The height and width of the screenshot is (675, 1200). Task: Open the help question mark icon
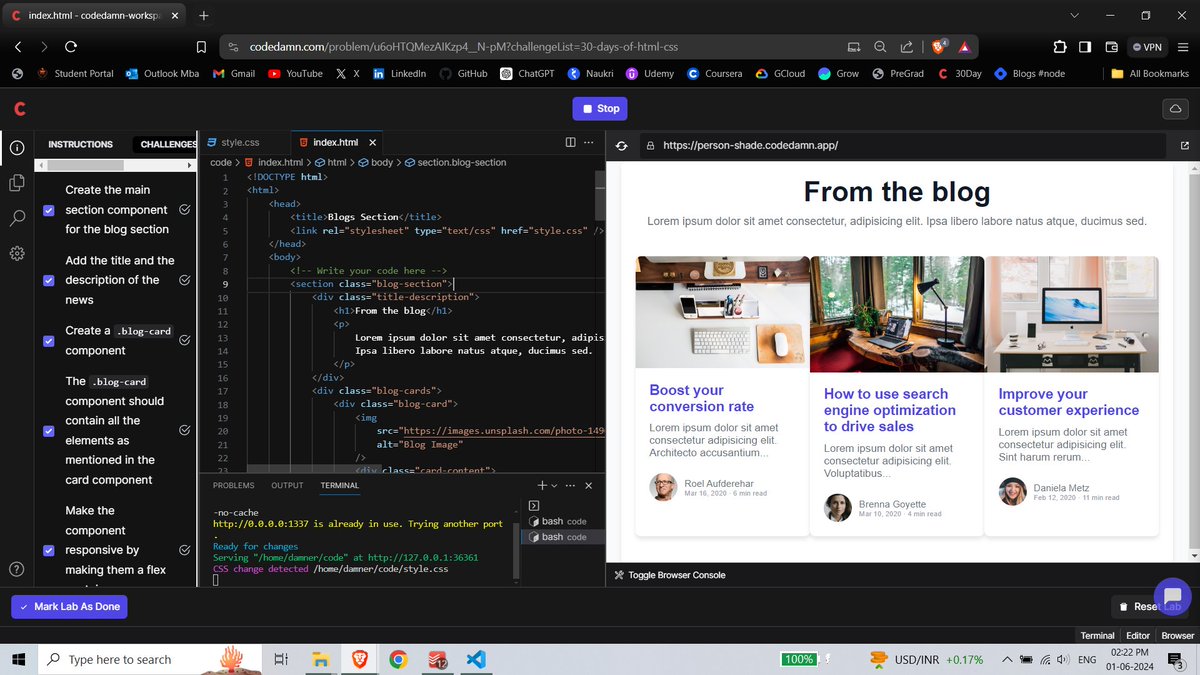pyautogui.click(x=17, y=569)
